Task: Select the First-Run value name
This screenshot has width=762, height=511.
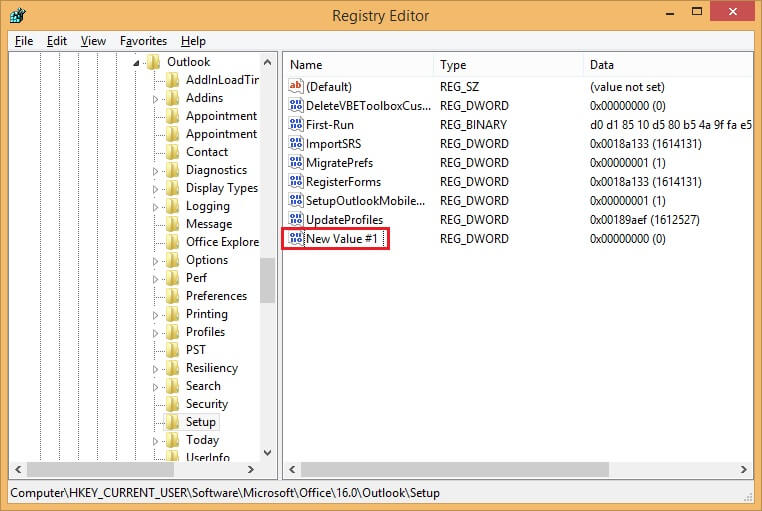Action: click(329, 125)
